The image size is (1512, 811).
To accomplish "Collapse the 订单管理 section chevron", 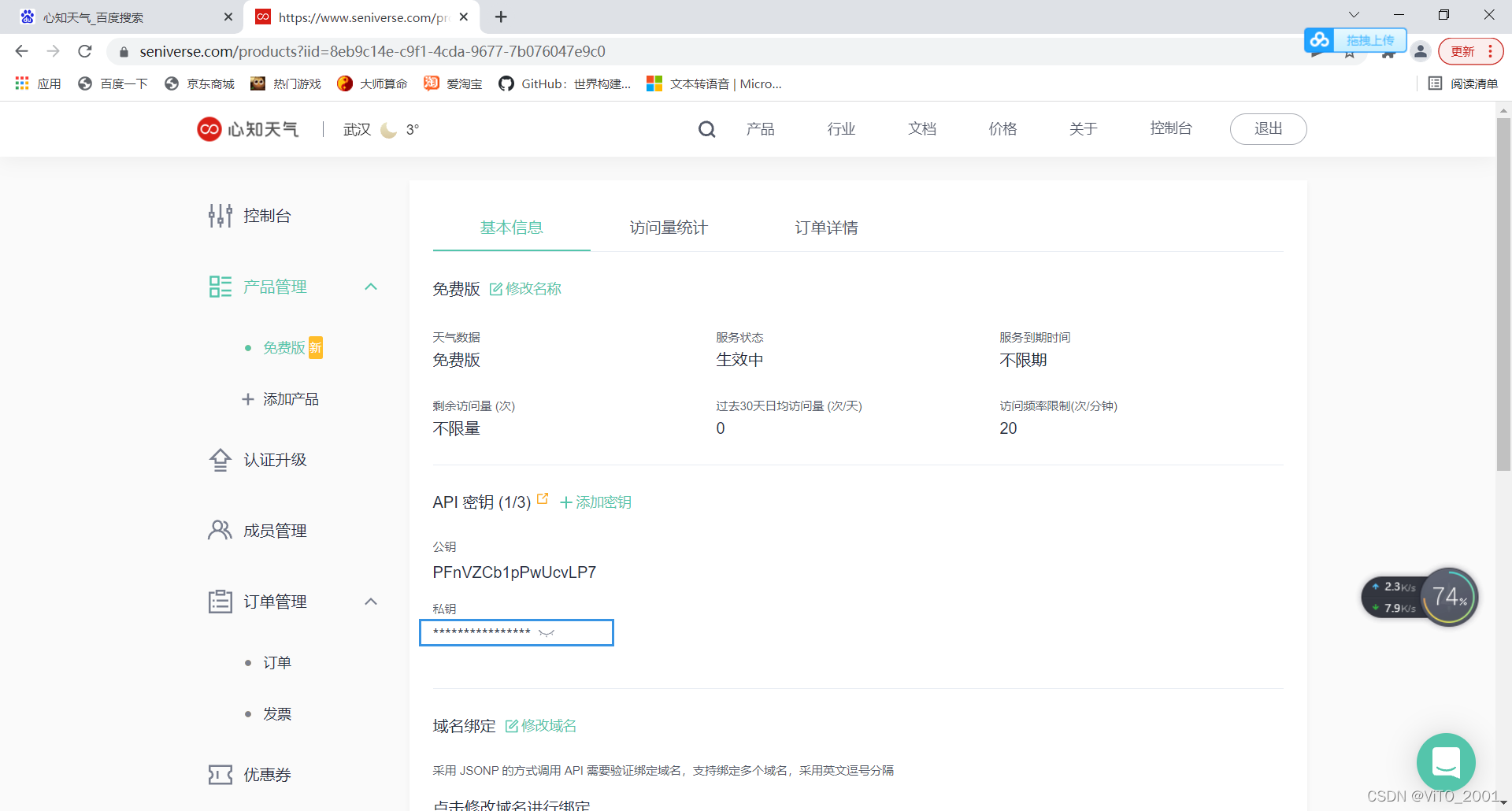I will pyautogui.click(x=371, y=602).
